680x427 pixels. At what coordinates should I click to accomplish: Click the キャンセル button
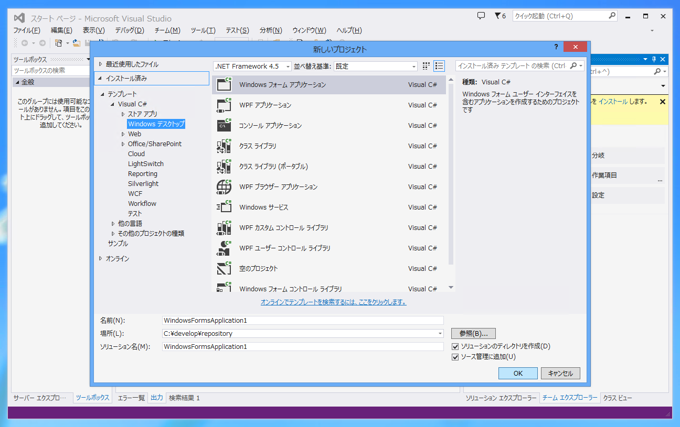[x=560, y=373]
